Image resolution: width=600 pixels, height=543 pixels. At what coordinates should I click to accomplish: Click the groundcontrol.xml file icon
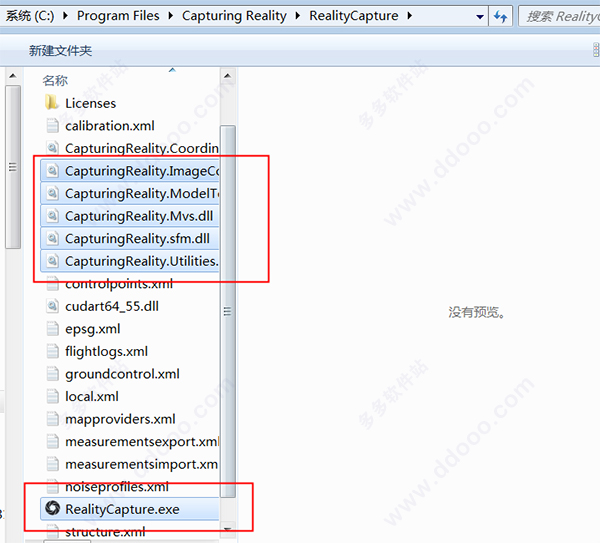click(x=53, y=374)
